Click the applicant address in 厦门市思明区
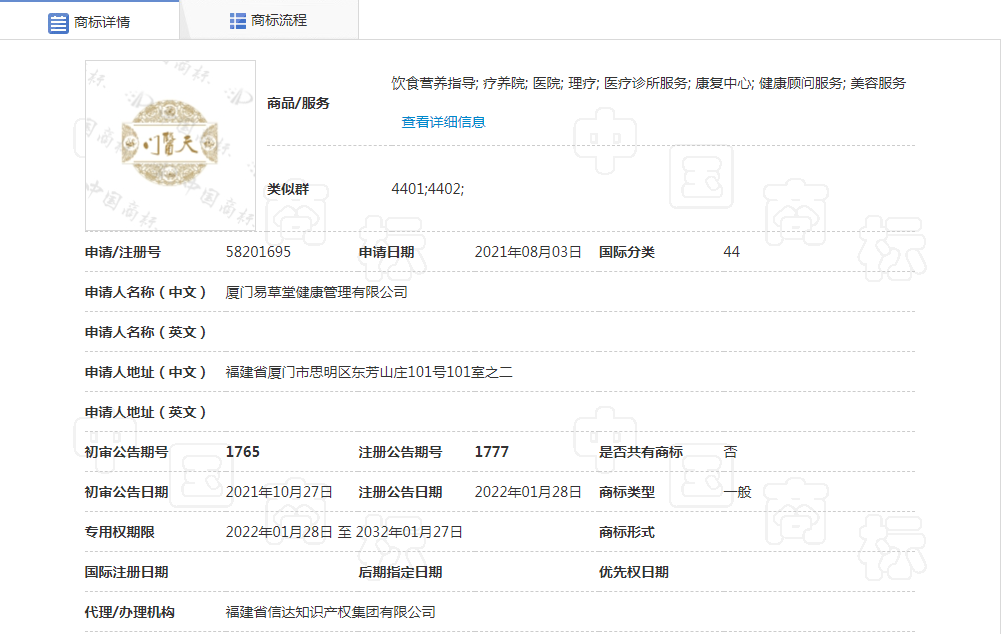 tap(369, 372)
